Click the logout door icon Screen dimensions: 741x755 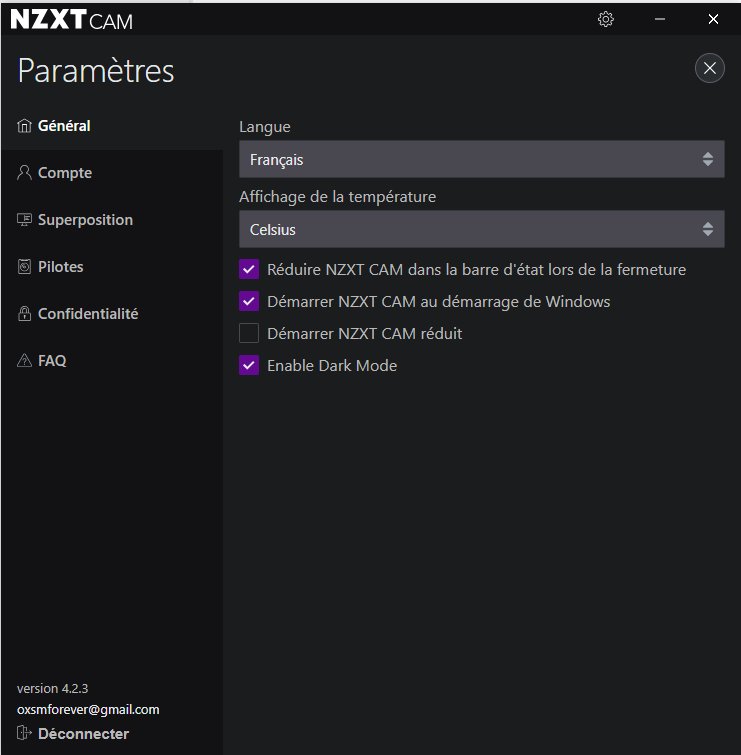tap(25, 734)
